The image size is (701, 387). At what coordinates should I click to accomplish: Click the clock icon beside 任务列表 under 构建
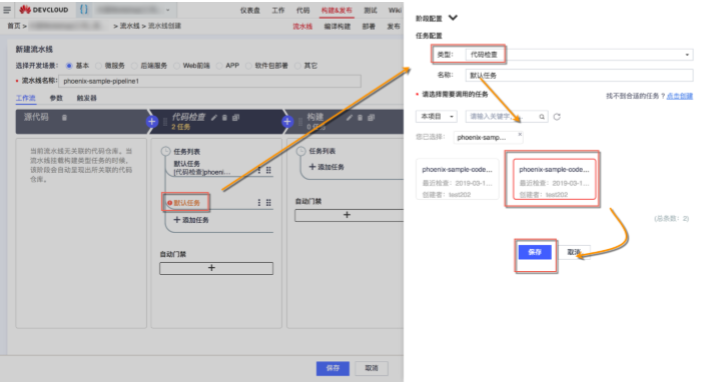pyautogui.click(x=301, y=151)
